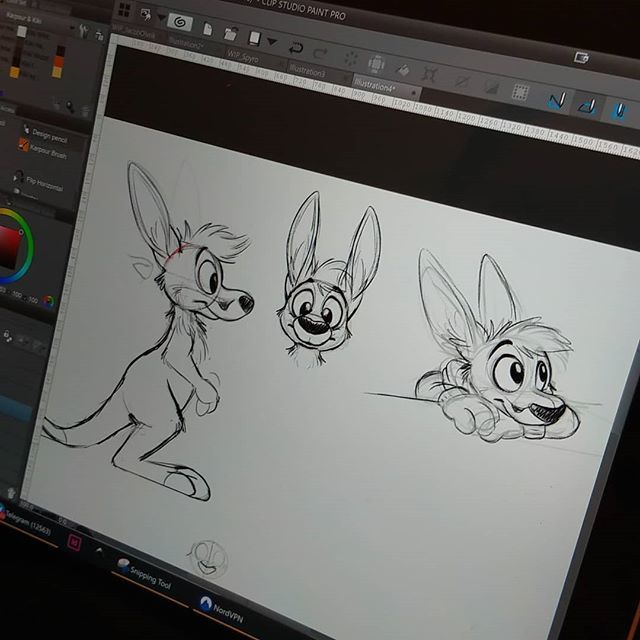Click the eyedropper icon below the color set
Image resolution: width=640 pixels, height=640 pixels.
pos(70,107)
